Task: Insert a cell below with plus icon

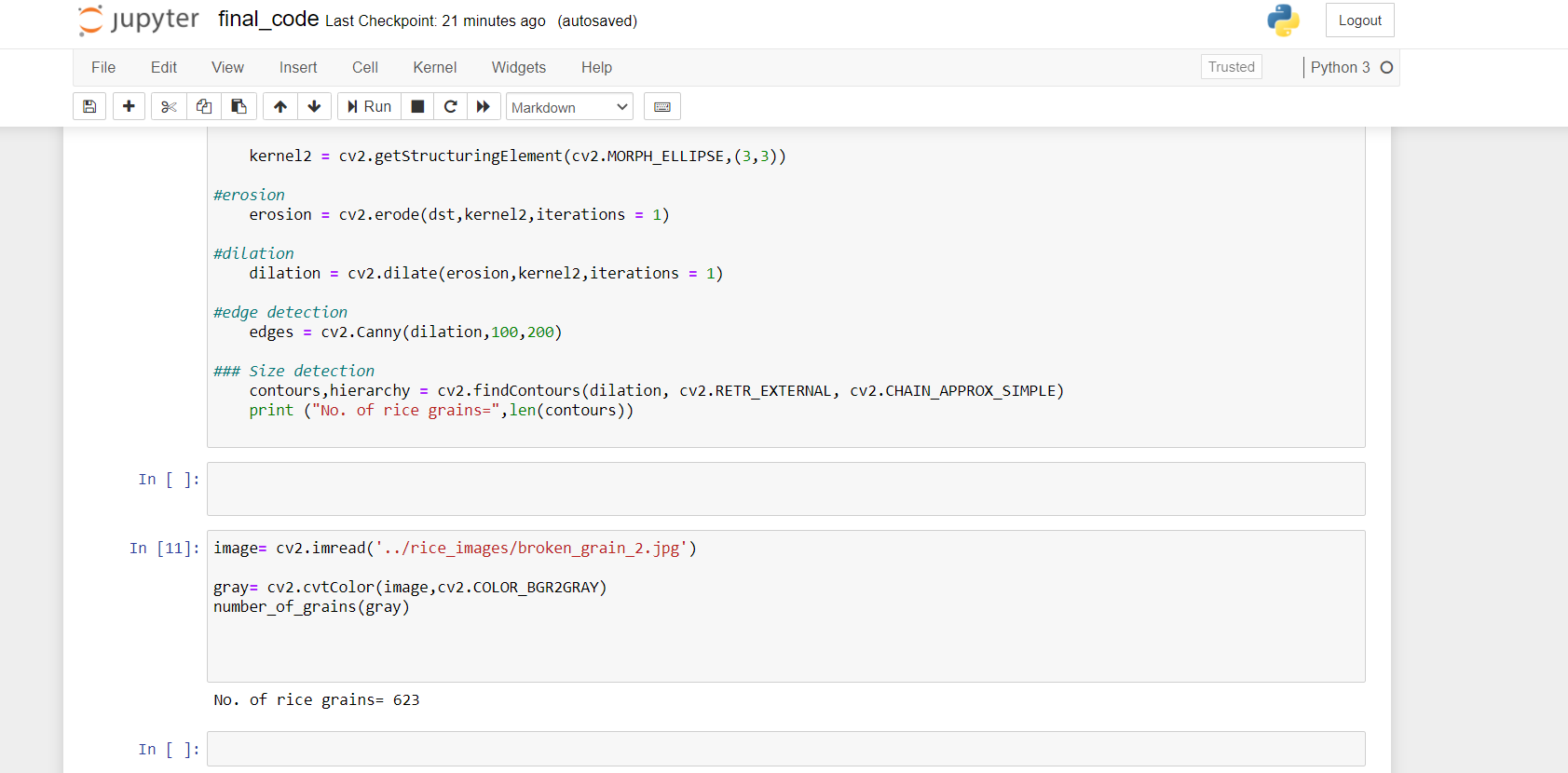Action: (x=129, y=106)
